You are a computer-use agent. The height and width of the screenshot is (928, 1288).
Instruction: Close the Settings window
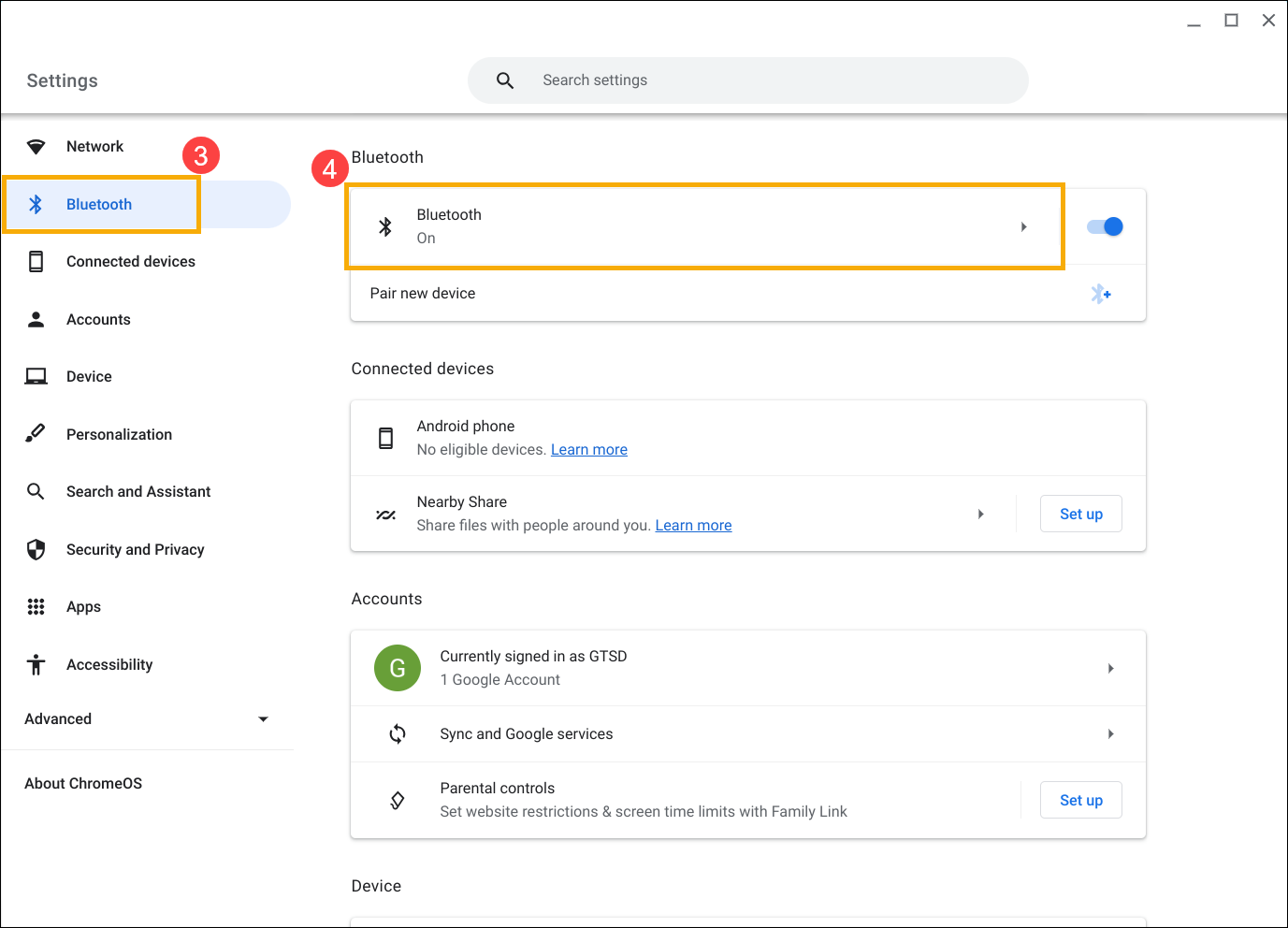tap(1268, 21)
